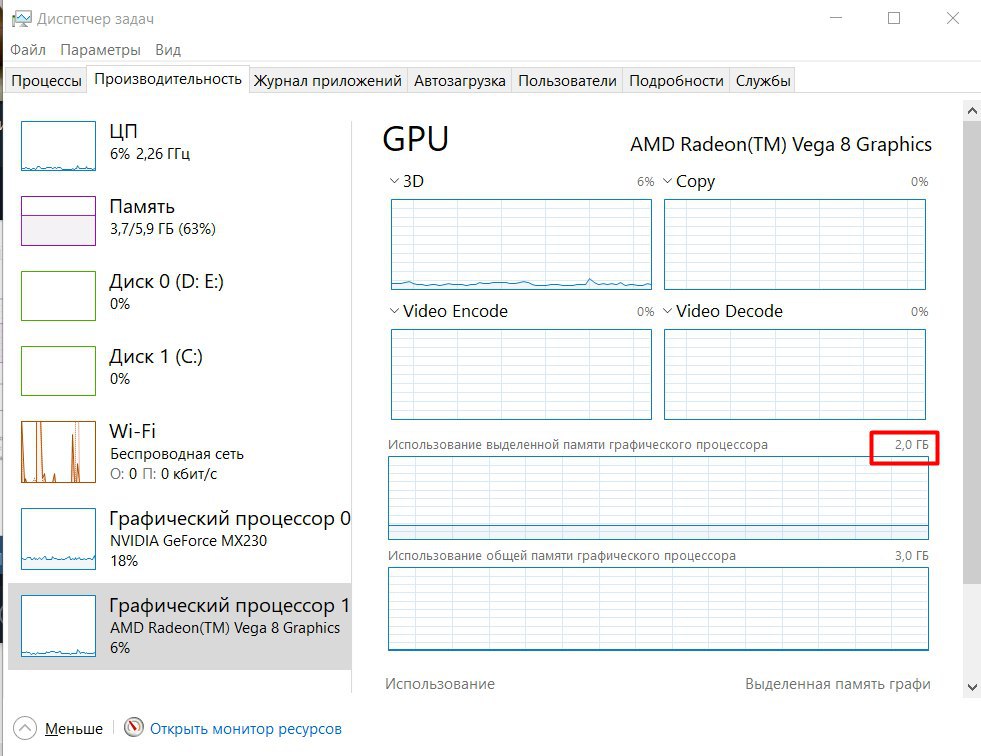Click the Video Encode graph area

[x=521, y=374]
